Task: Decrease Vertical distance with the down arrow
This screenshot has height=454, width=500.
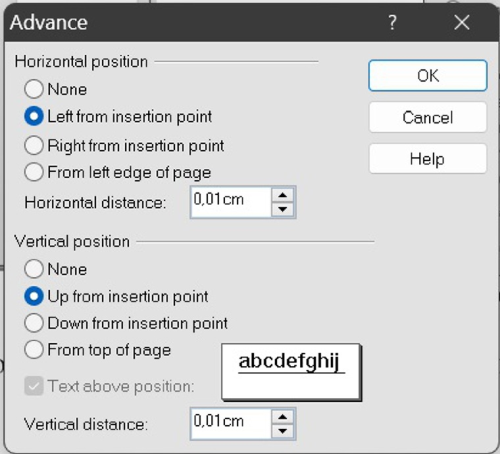Action: (283, 431)
